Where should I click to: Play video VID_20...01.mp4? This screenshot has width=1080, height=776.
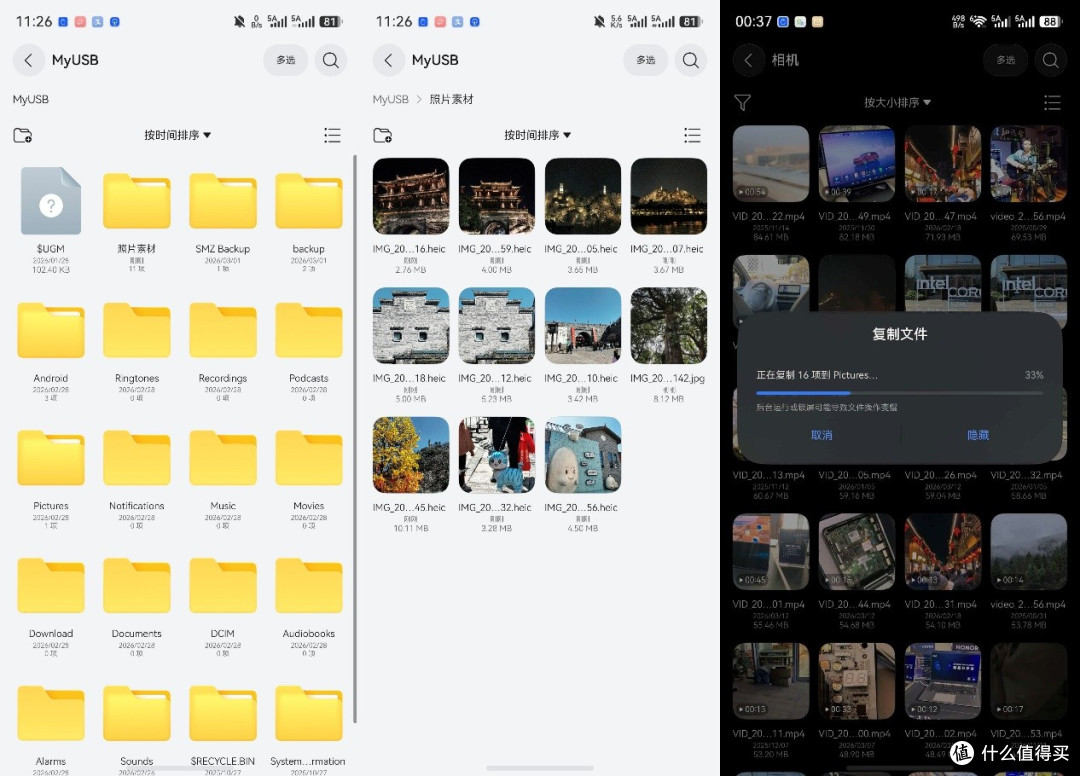tap(771, 552)
